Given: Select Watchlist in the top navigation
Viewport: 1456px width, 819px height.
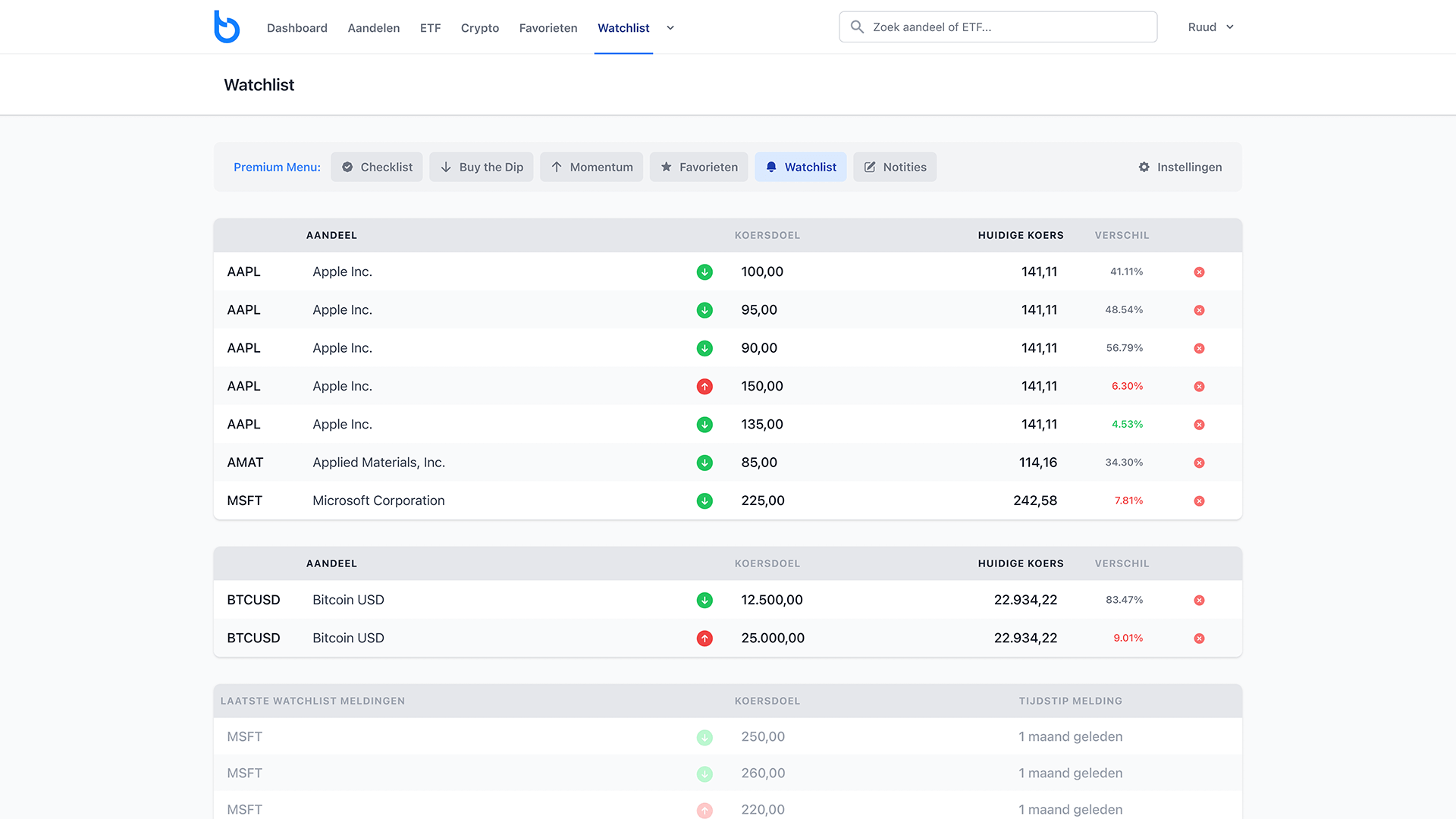Looking at the screenshot, I should tap(623, 28).
